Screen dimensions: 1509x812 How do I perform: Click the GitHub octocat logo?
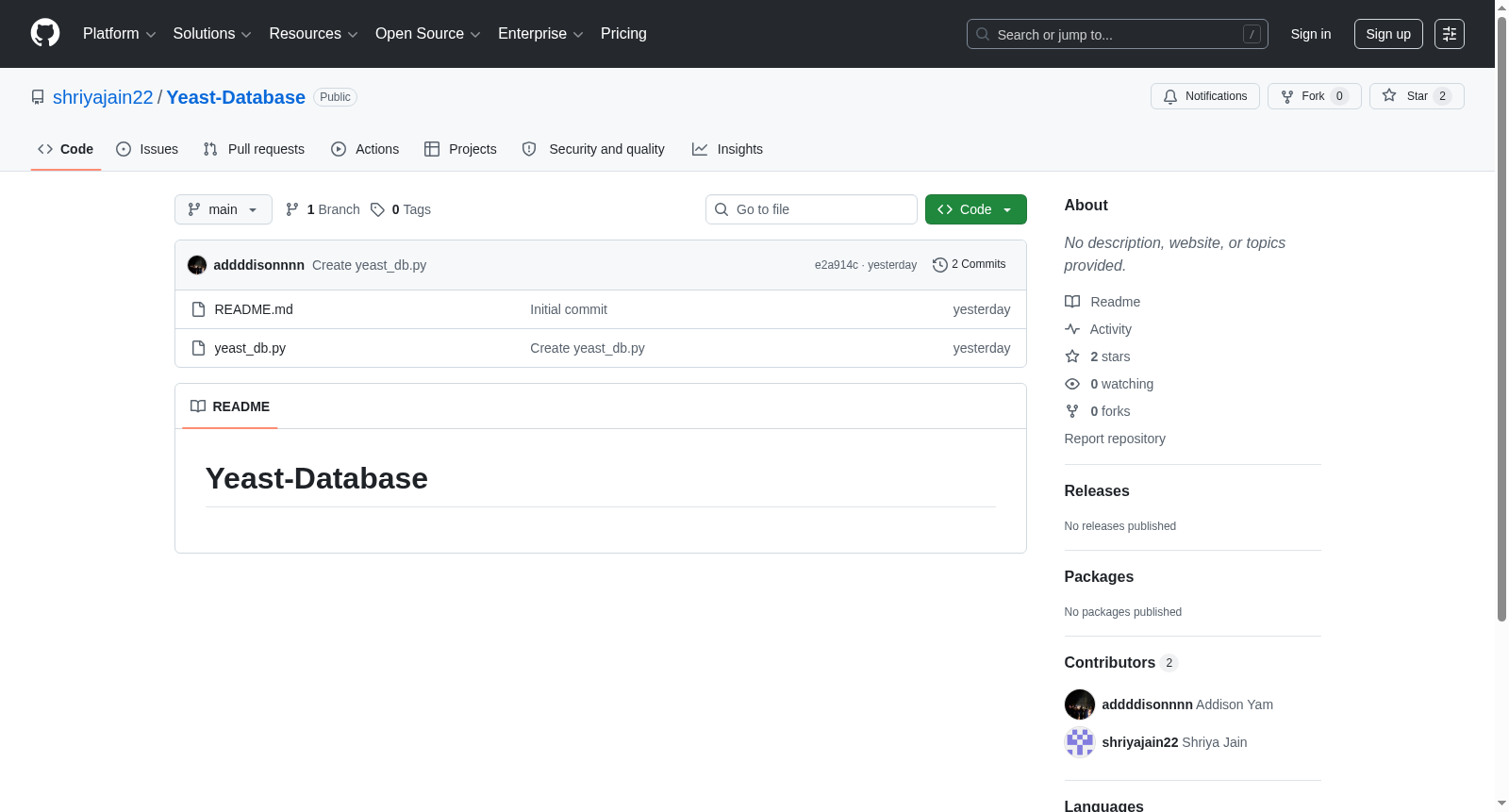point(45,33)
